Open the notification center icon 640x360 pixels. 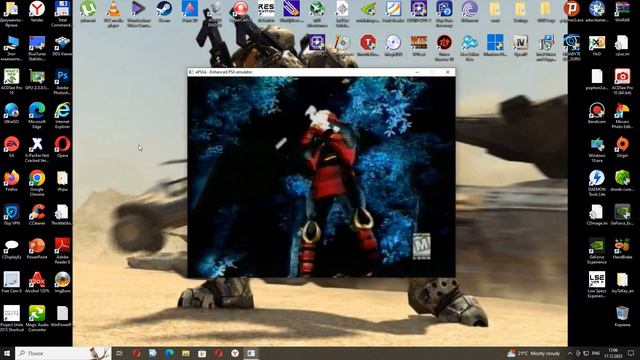coord(631,353)
